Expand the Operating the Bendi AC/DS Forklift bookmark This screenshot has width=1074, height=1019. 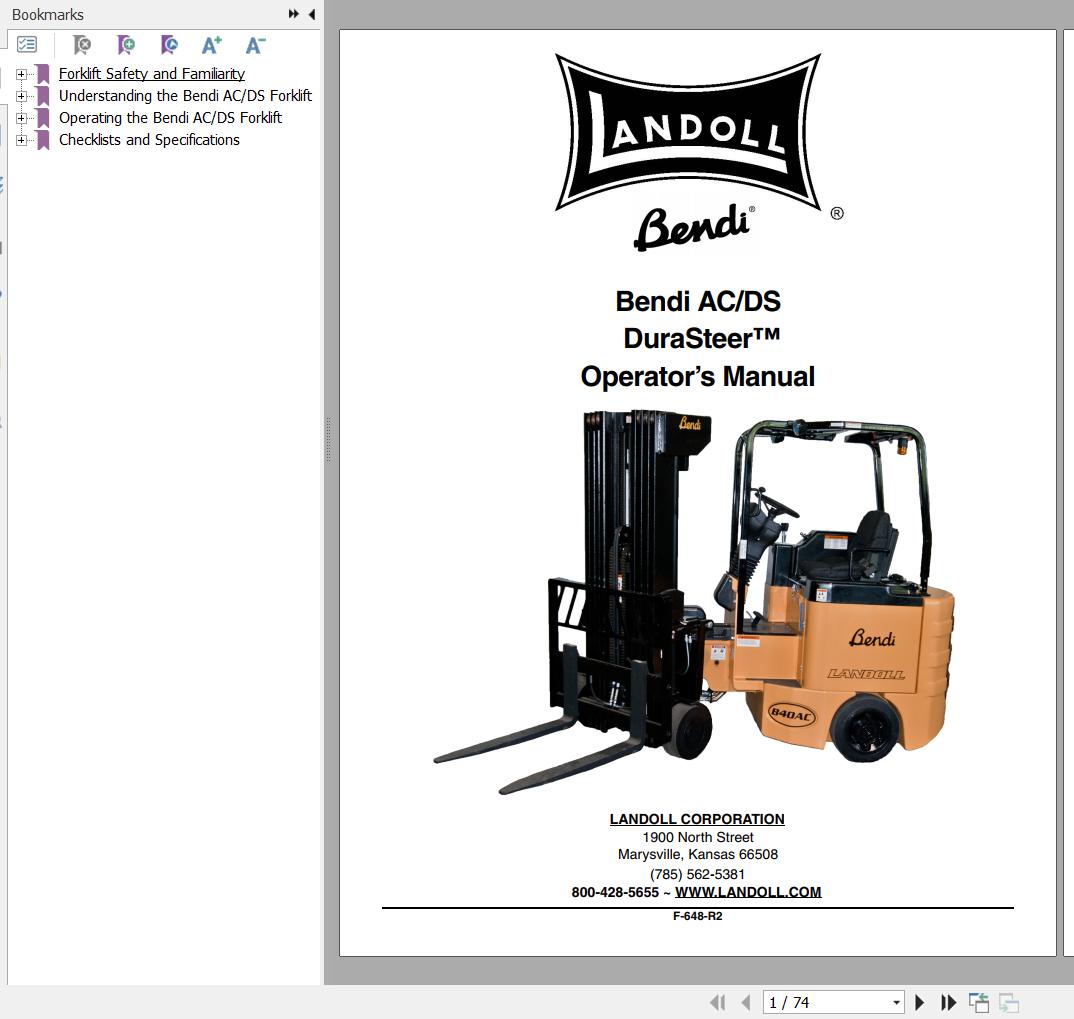21,117
